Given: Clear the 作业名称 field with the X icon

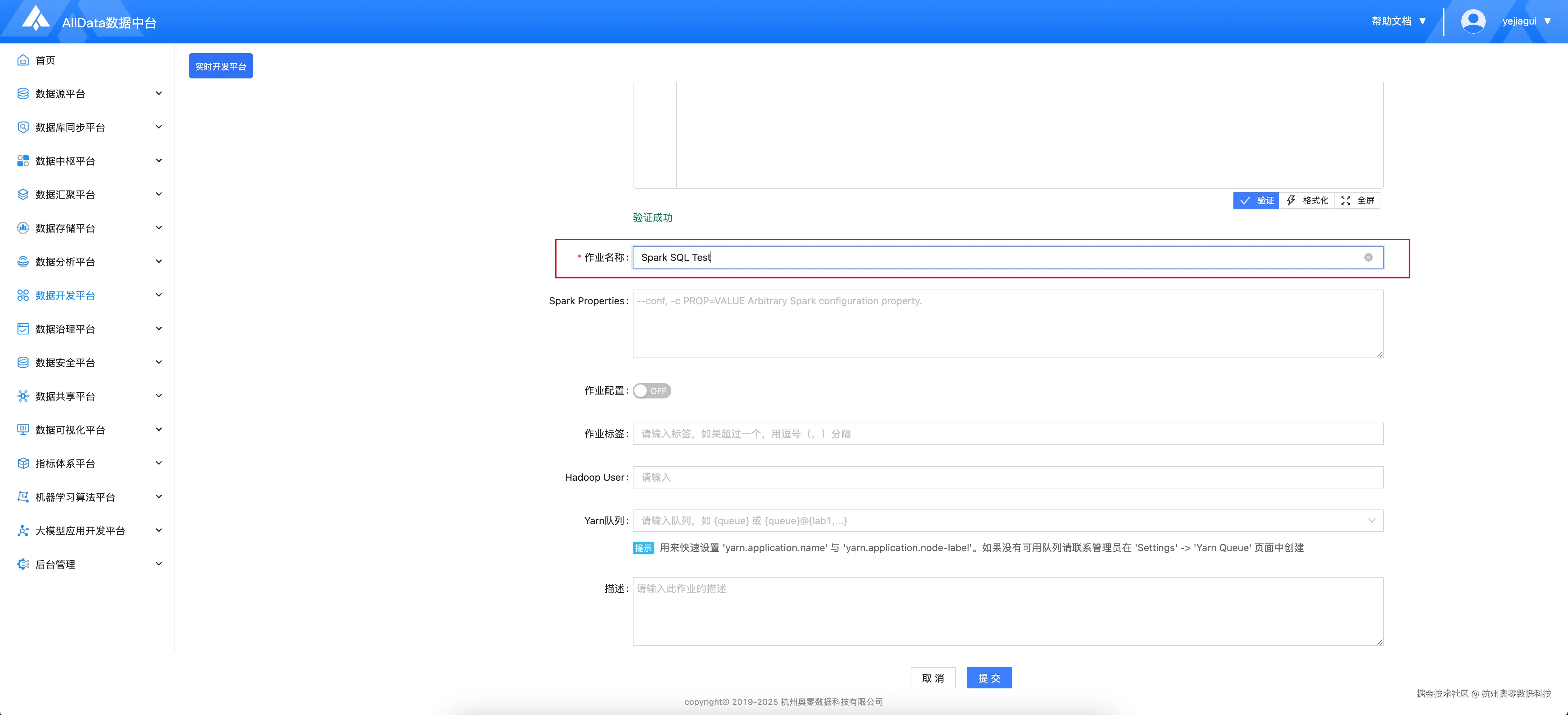Looking at the screenshot, I should (x=1368, y=258).
